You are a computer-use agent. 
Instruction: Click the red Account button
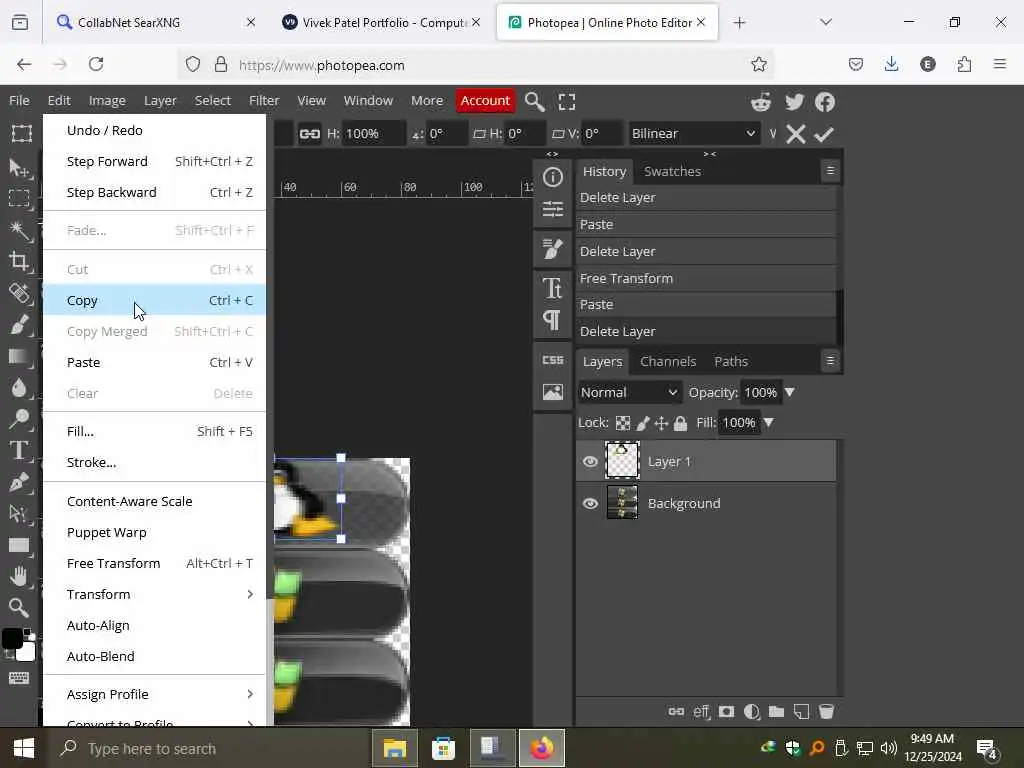(485, 101)
